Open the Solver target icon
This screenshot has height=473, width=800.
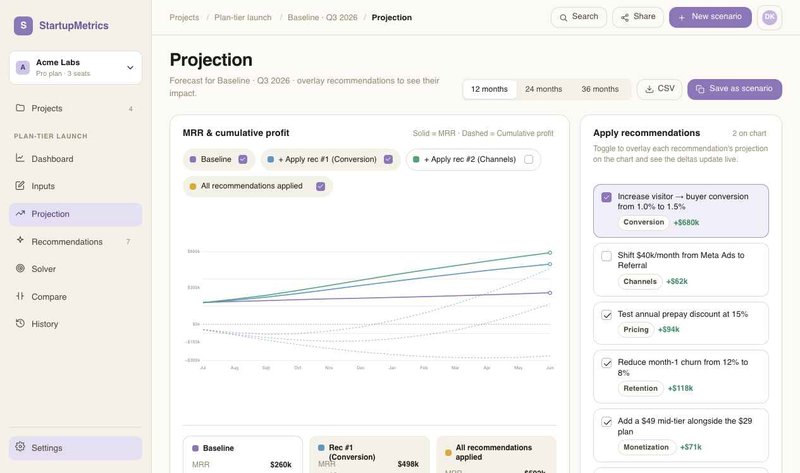click(x=20, y=268)
